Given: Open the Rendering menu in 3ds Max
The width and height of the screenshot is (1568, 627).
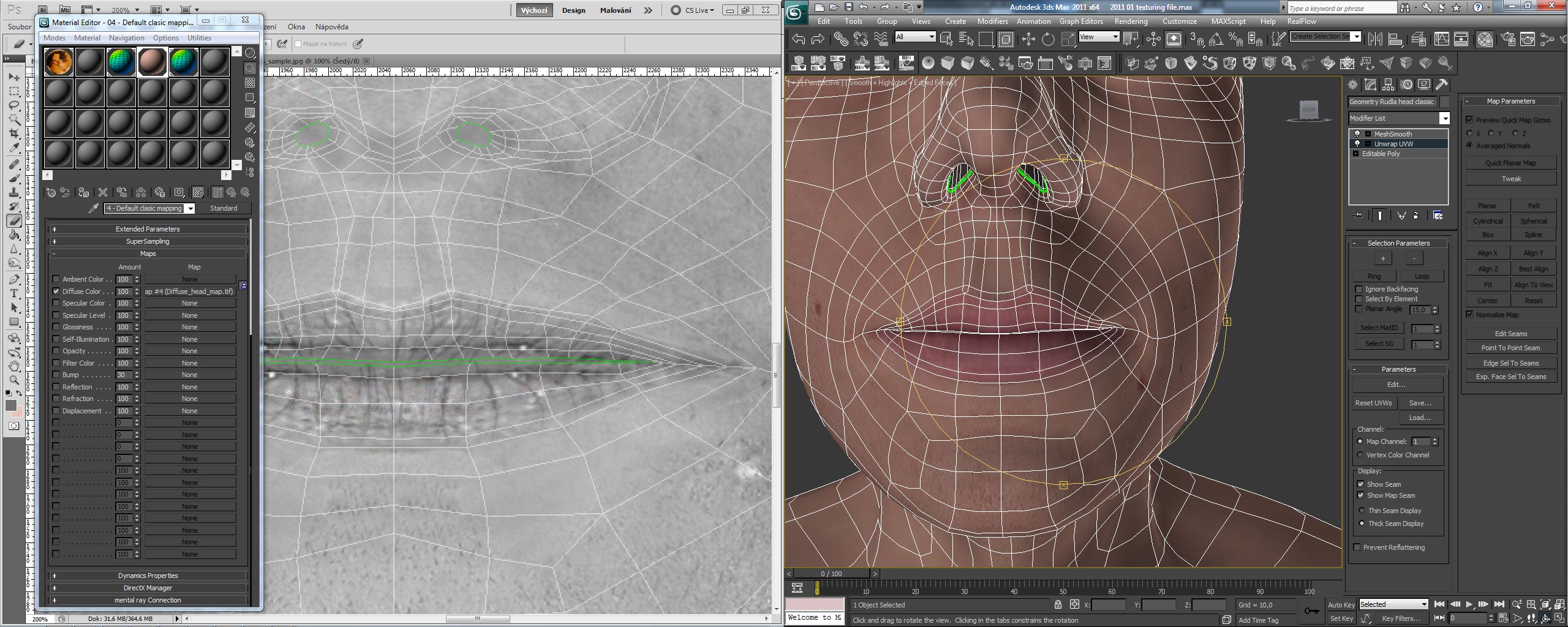Looking at the screenshot, I should [1131, 21].
